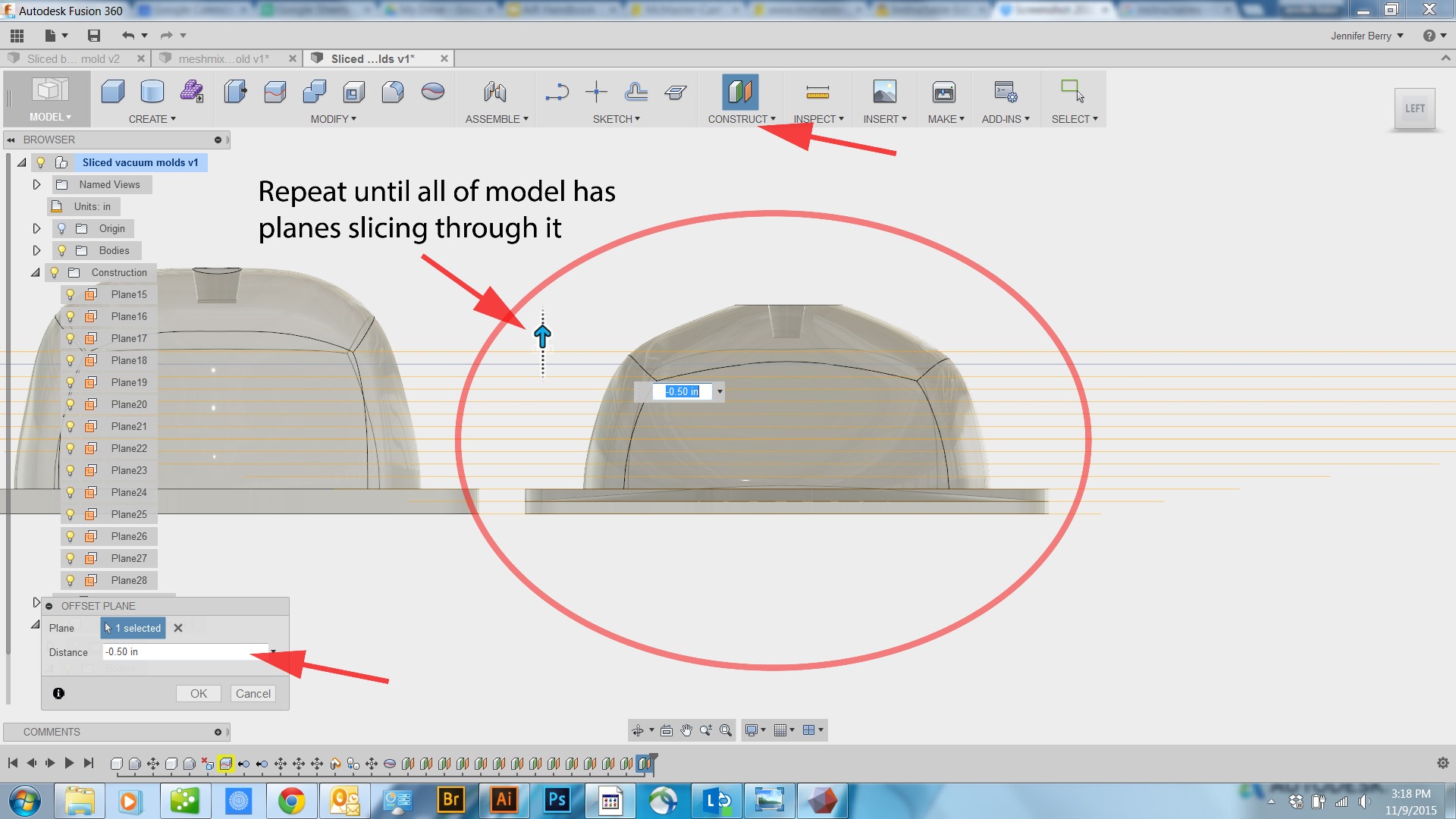Viewport: 1456px width, 819px height.
Task: Select the Box primitive tool
Action: click(x=112, y=91)
